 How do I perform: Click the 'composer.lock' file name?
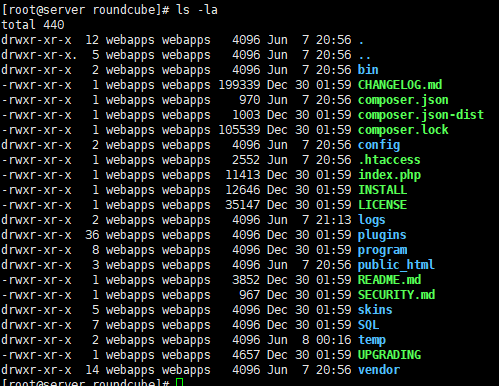pos(403,130)
